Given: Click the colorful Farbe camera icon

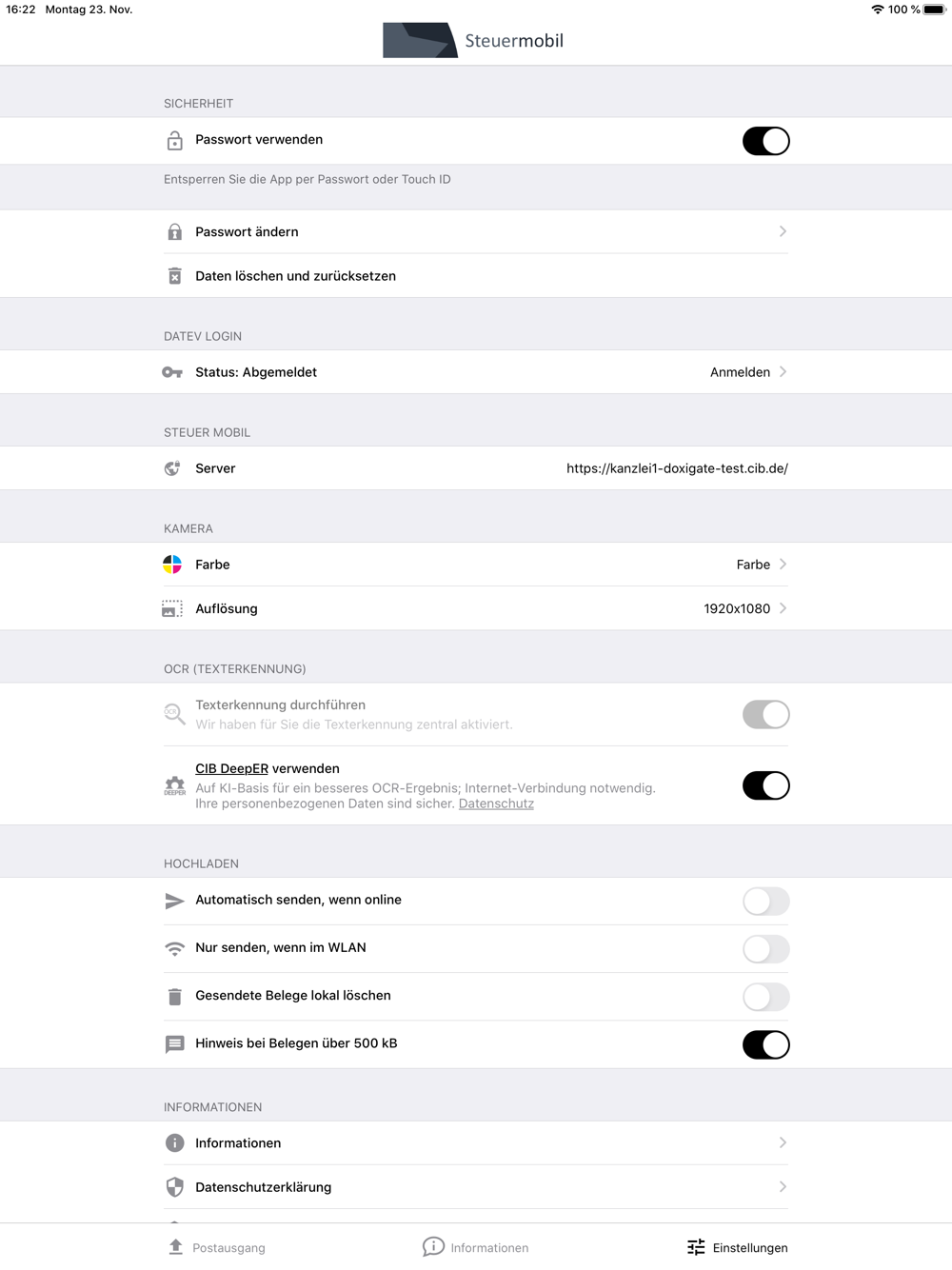Looking at the screenshot, I should click(172, 565).
